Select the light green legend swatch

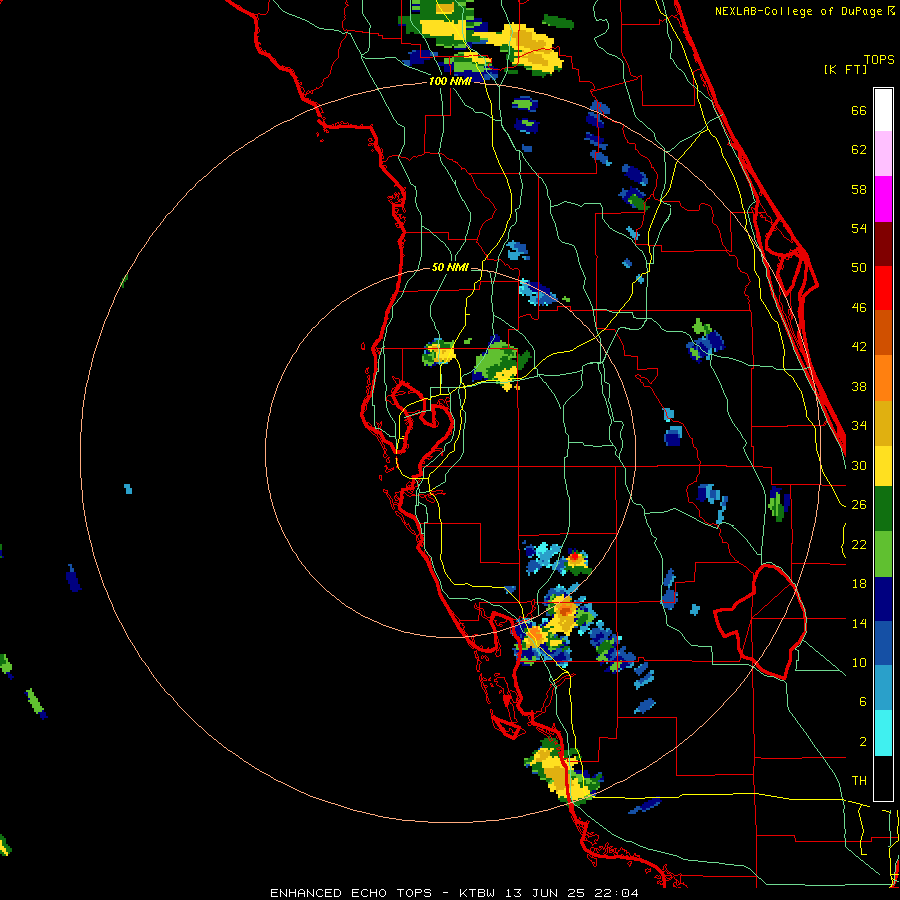point(883,554)
